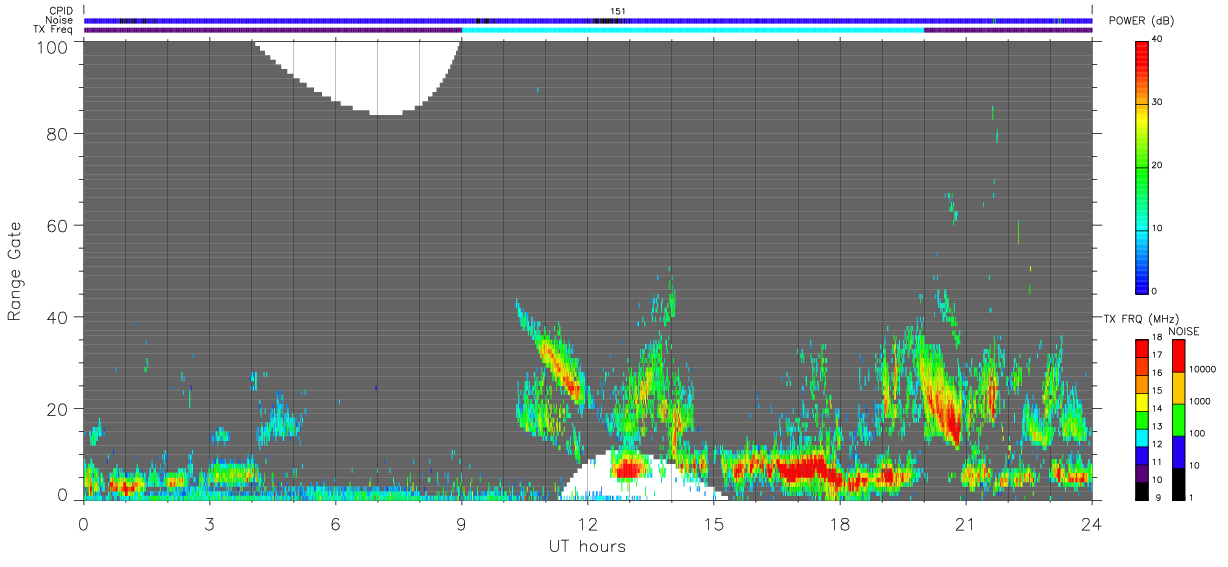This screenshot has width=1228, height=567.
Task: Click the CPID label at top left
Action: (60, 11)
